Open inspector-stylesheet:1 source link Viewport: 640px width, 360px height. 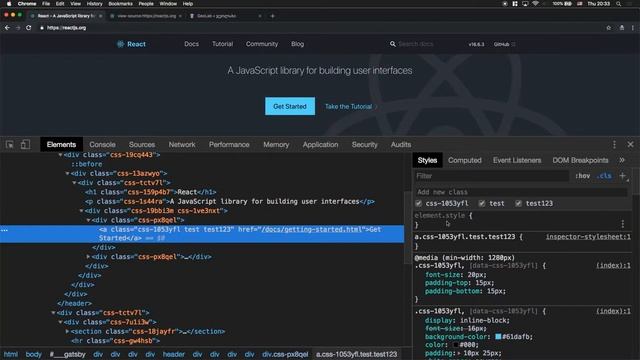point(588,237)
